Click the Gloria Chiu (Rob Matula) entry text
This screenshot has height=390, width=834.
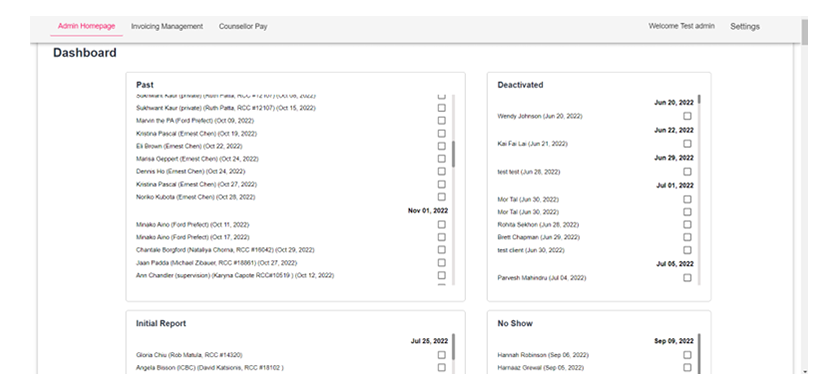[x=189, y=355]
